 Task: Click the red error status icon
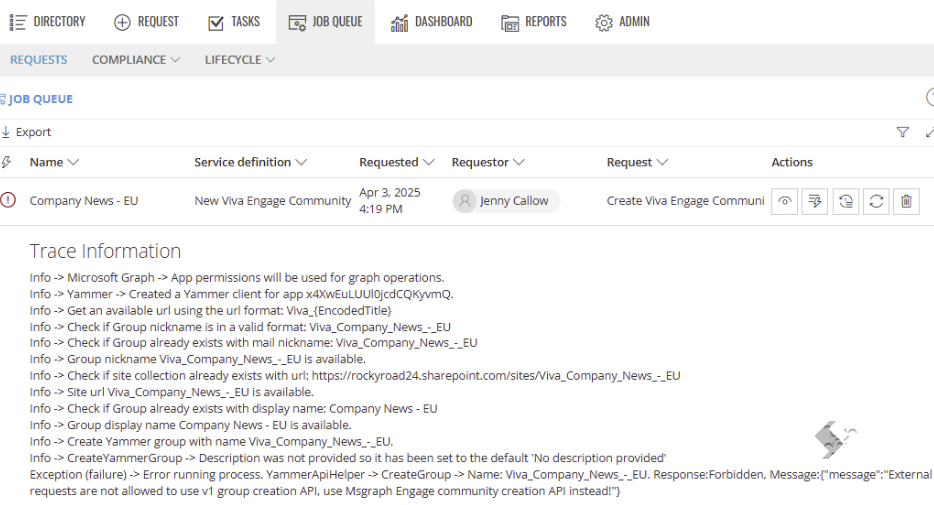tap(8, 200)
